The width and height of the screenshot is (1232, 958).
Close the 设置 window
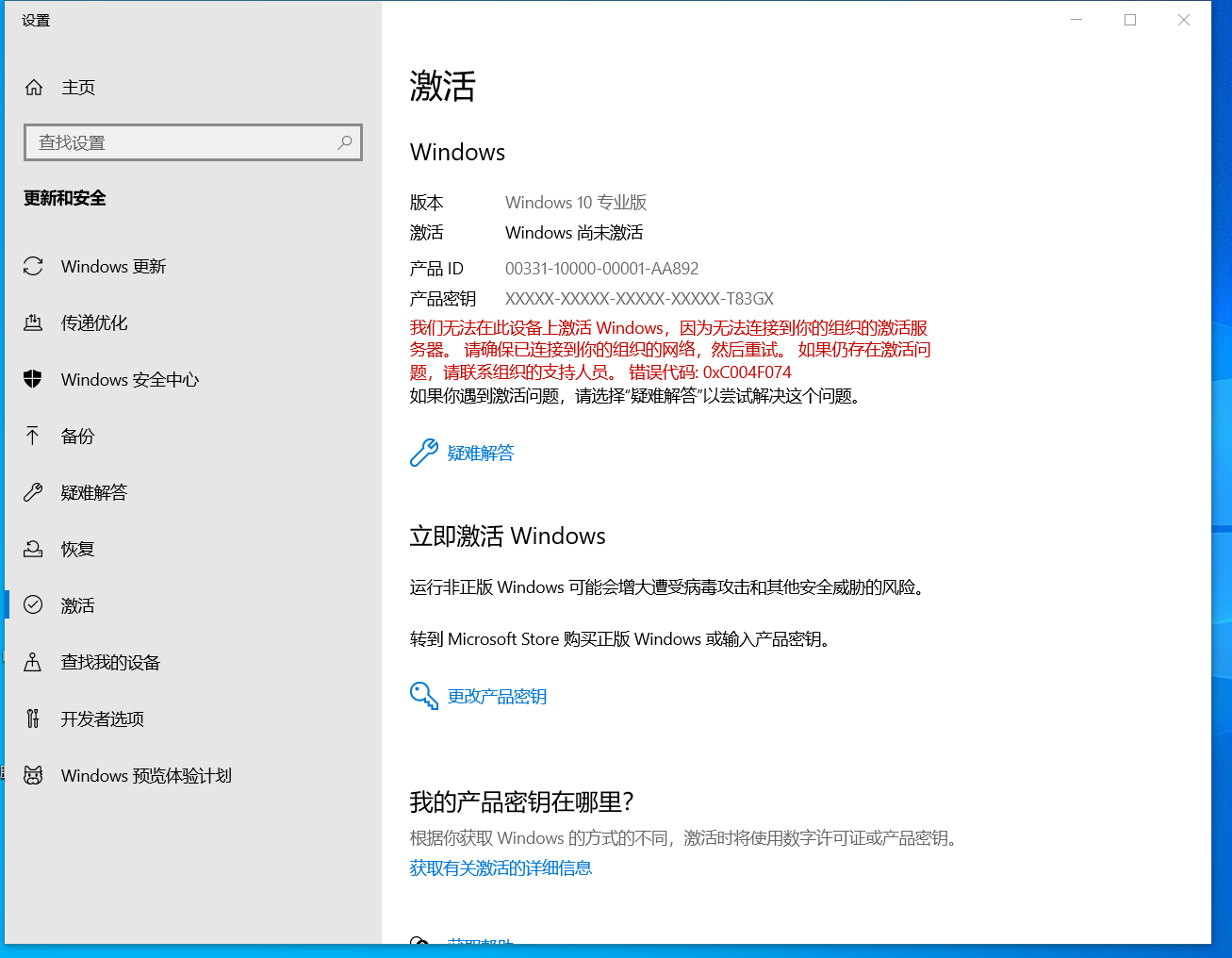(1184, 20)
